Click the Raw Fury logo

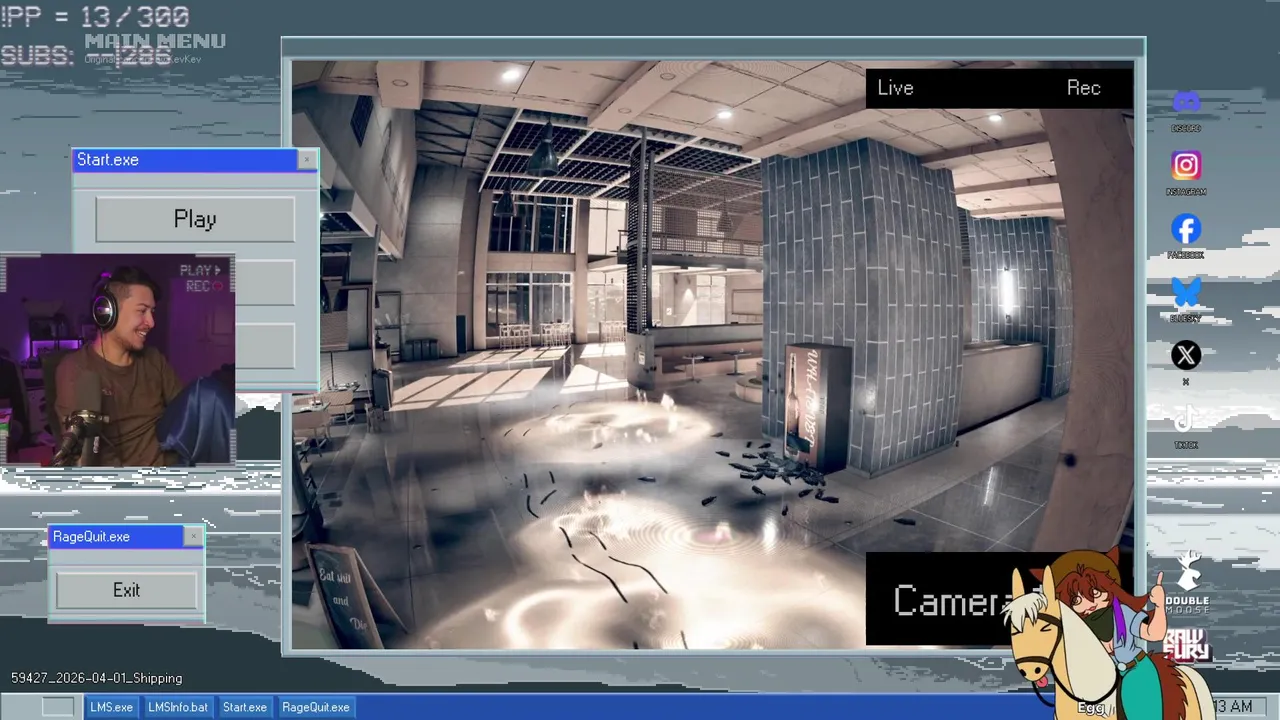(1187, 645)
